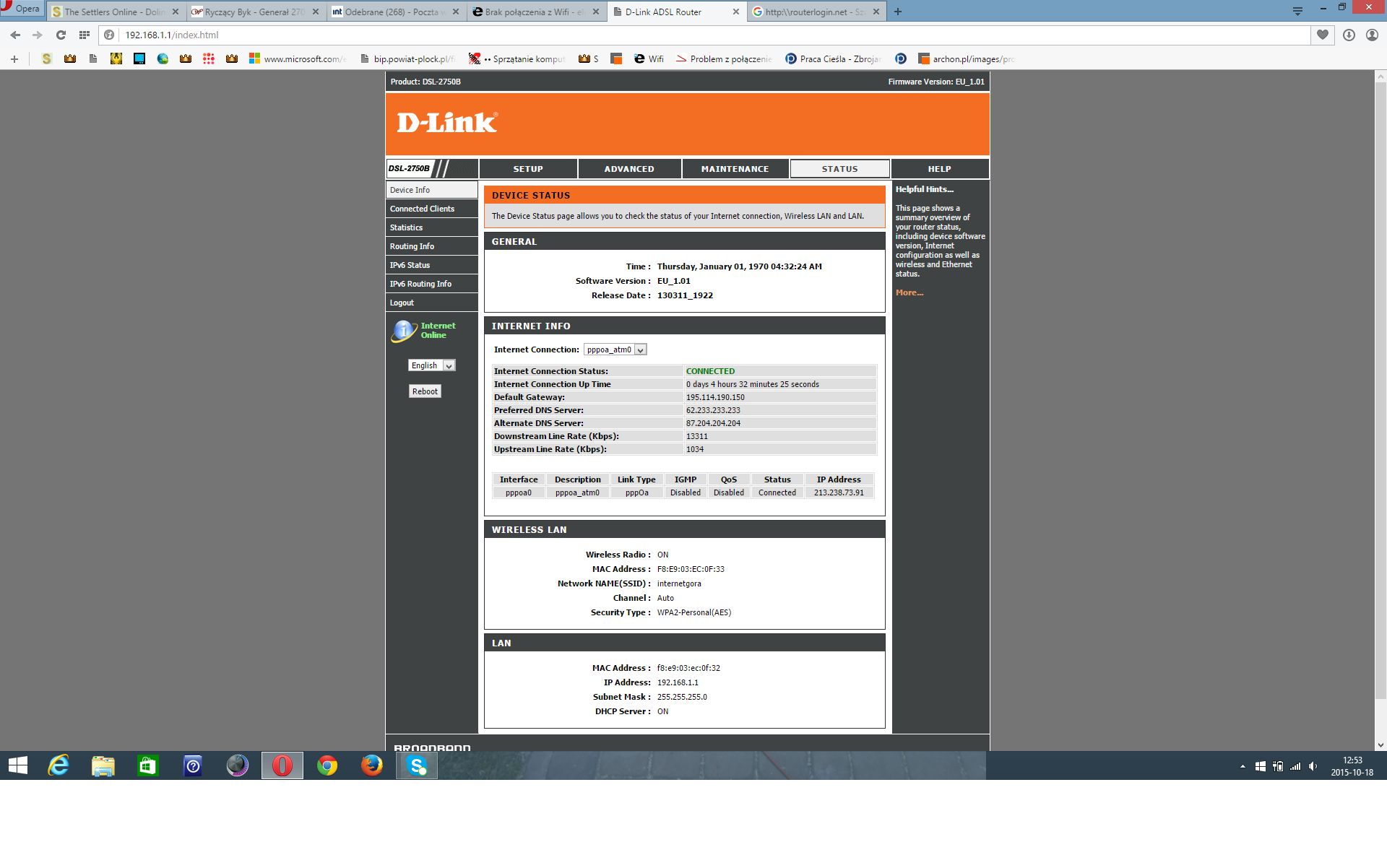The width and height of the screenshot is (1387, 868).
Task: Open the English language dropdown
Action: (x=432, y=365)
